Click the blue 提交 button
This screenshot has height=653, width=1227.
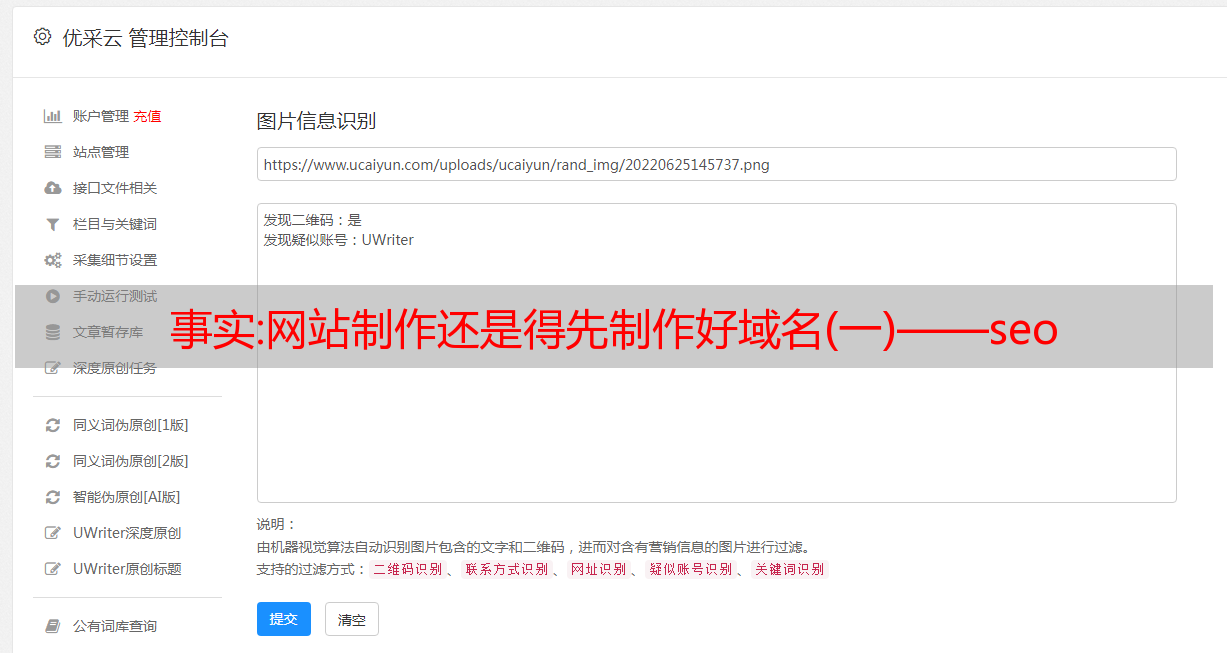[284, 619]
